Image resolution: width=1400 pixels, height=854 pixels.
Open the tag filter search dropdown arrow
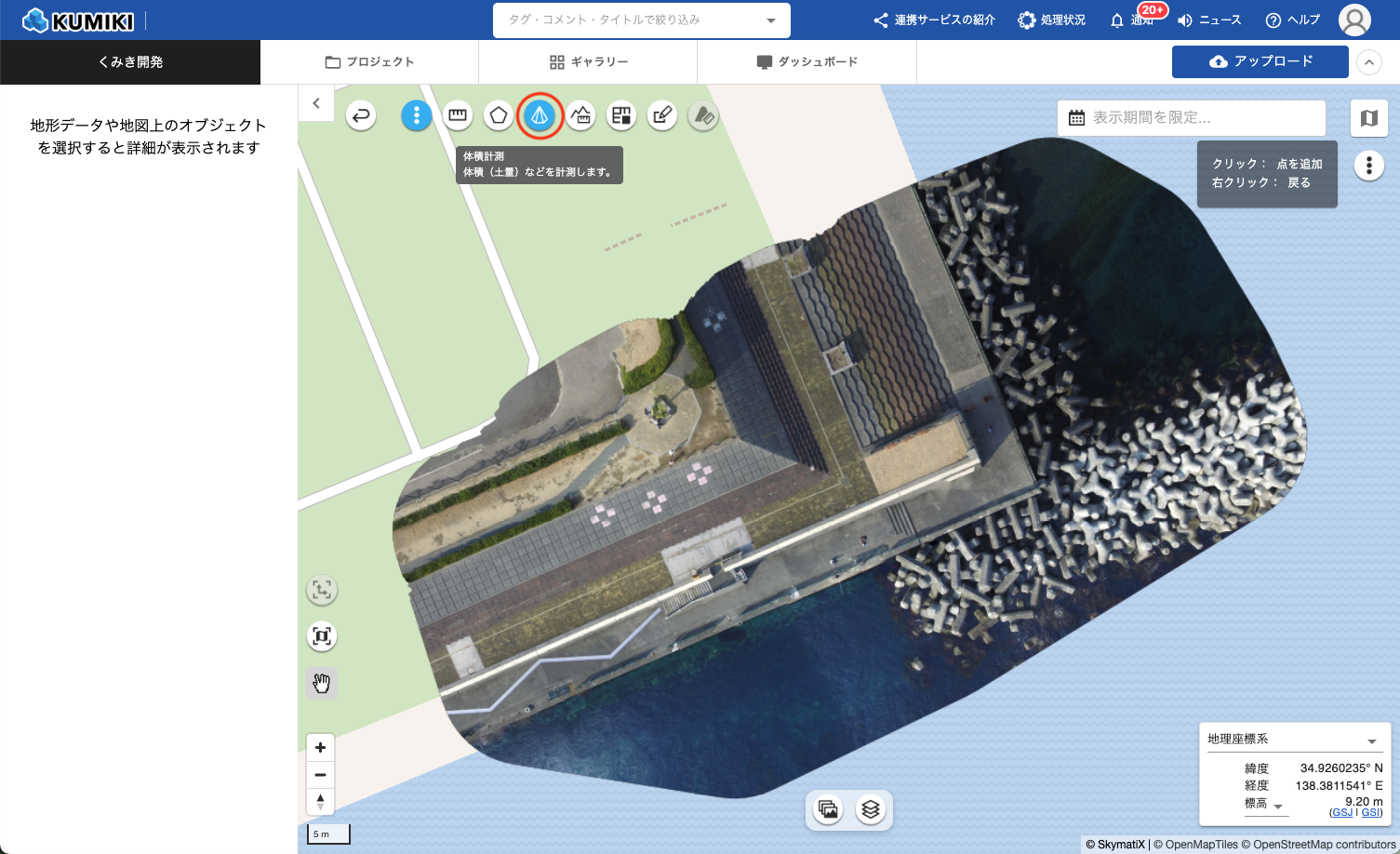click(x=770, y=20)
